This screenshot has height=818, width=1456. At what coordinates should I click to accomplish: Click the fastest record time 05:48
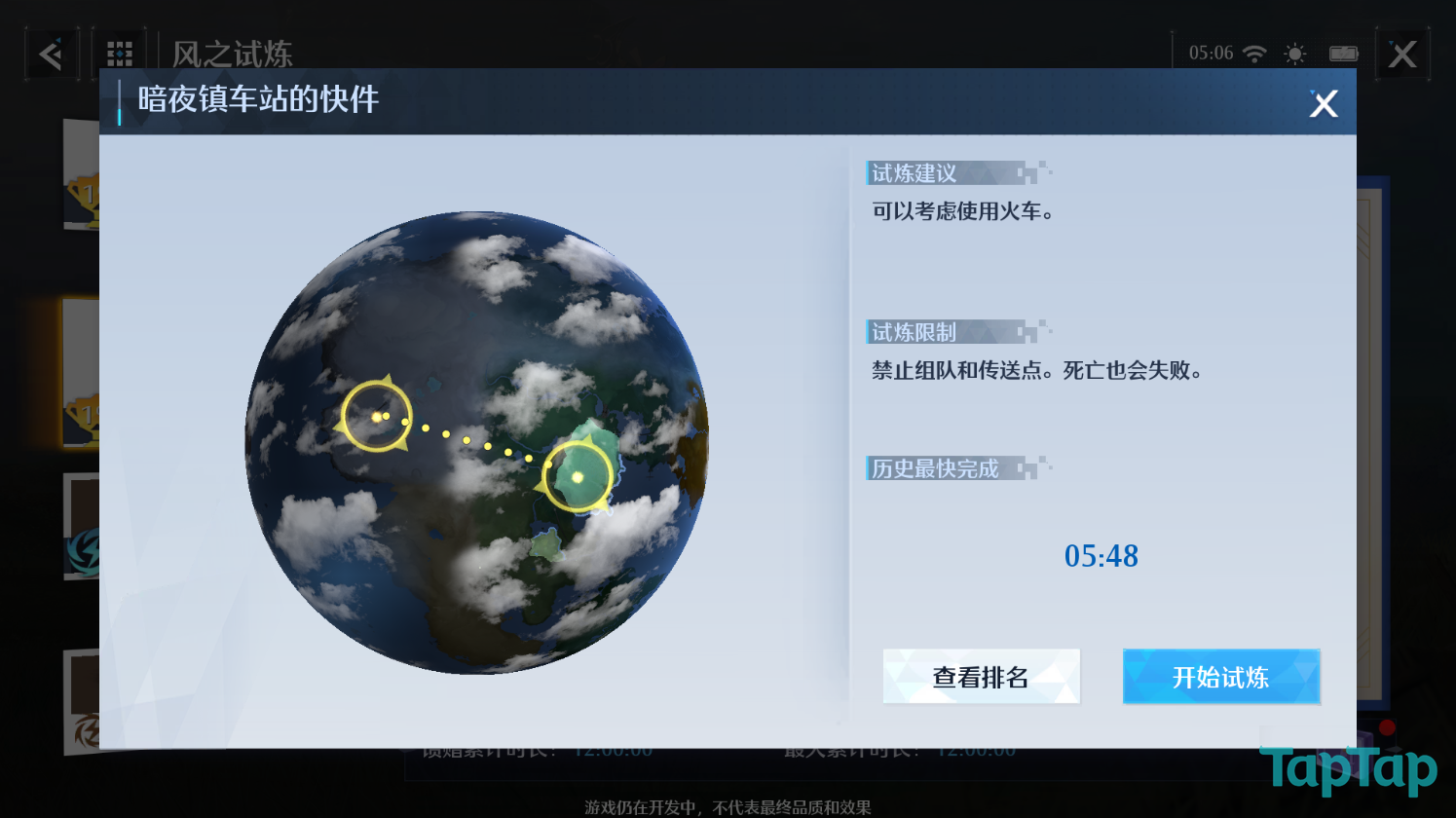tap(1101, 556)
